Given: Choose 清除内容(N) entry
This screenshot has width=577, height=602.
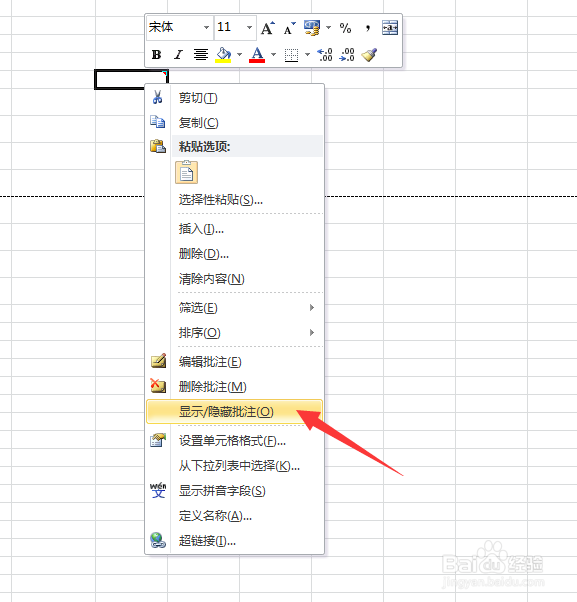Looking at the screenshot, I should pos(235,279).
